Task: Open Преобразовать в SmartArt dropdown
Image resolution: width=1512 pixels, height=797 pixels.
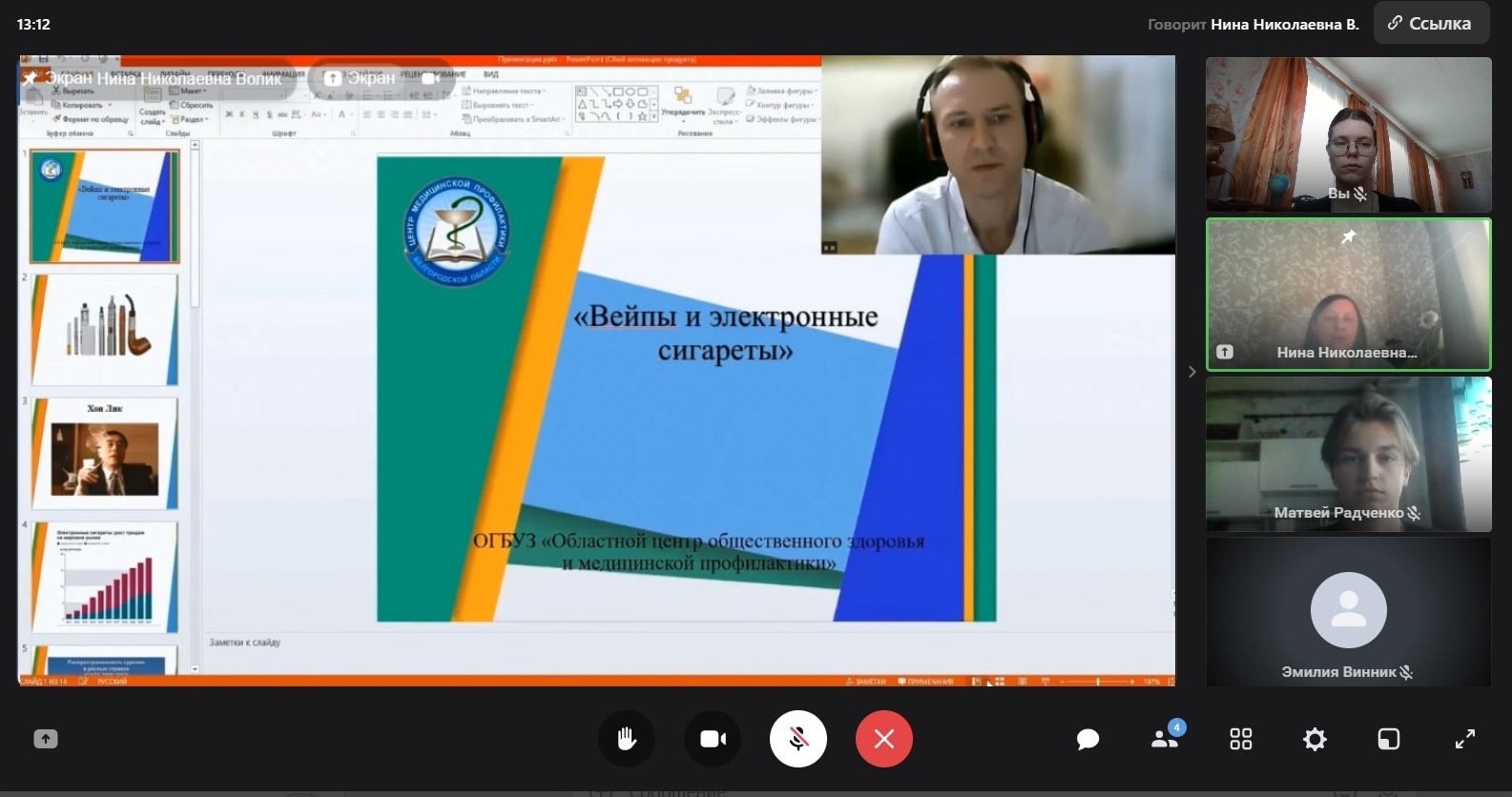Action: click(x=513, y=119)
